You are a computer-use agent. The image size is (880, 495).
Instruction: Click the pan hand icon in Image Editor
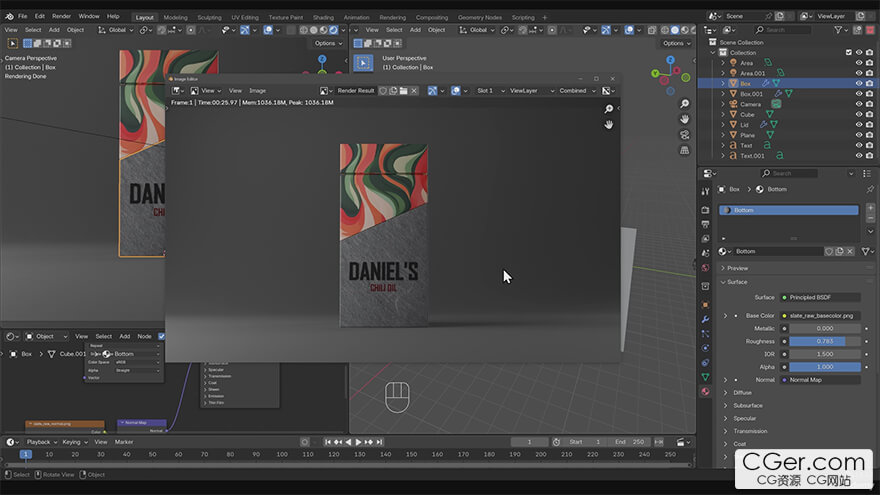click(x=608, y=125)
